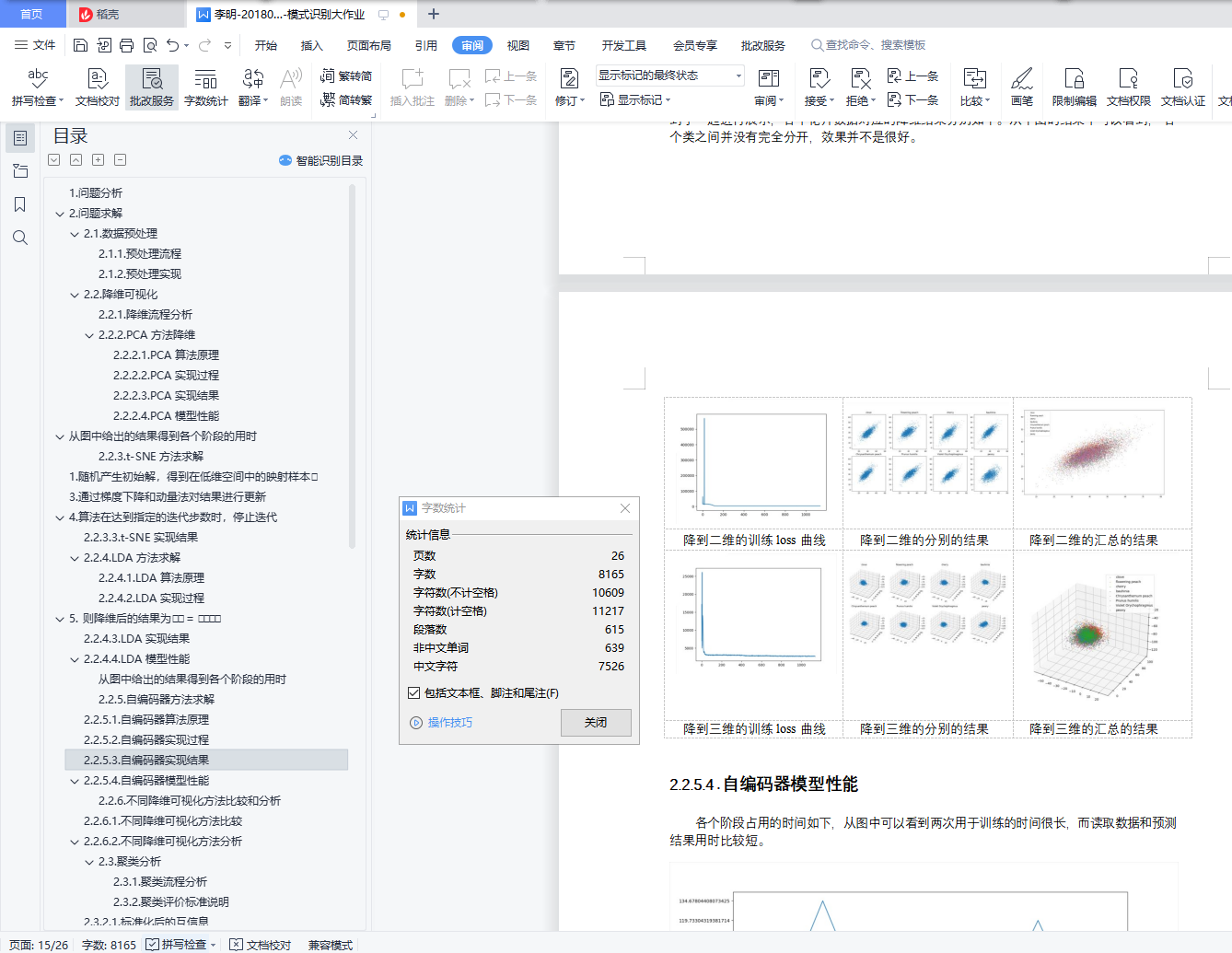Open the 字数统计 word count tool

(206, 87)
